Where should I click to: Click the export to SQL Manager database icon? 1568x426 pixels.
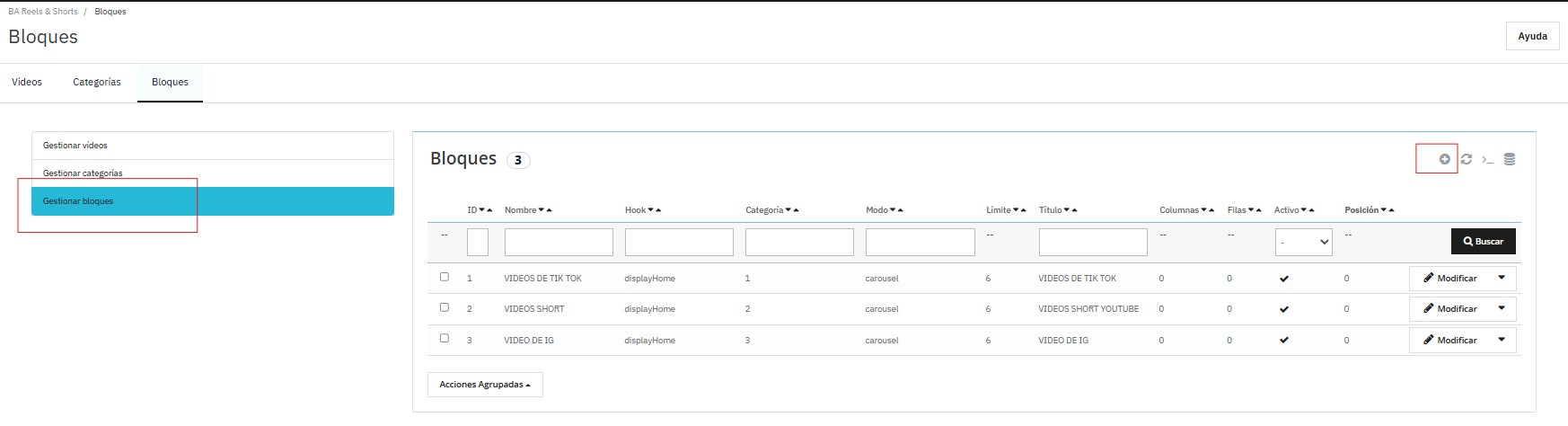pyautogui.click(x=1510, y=159)
